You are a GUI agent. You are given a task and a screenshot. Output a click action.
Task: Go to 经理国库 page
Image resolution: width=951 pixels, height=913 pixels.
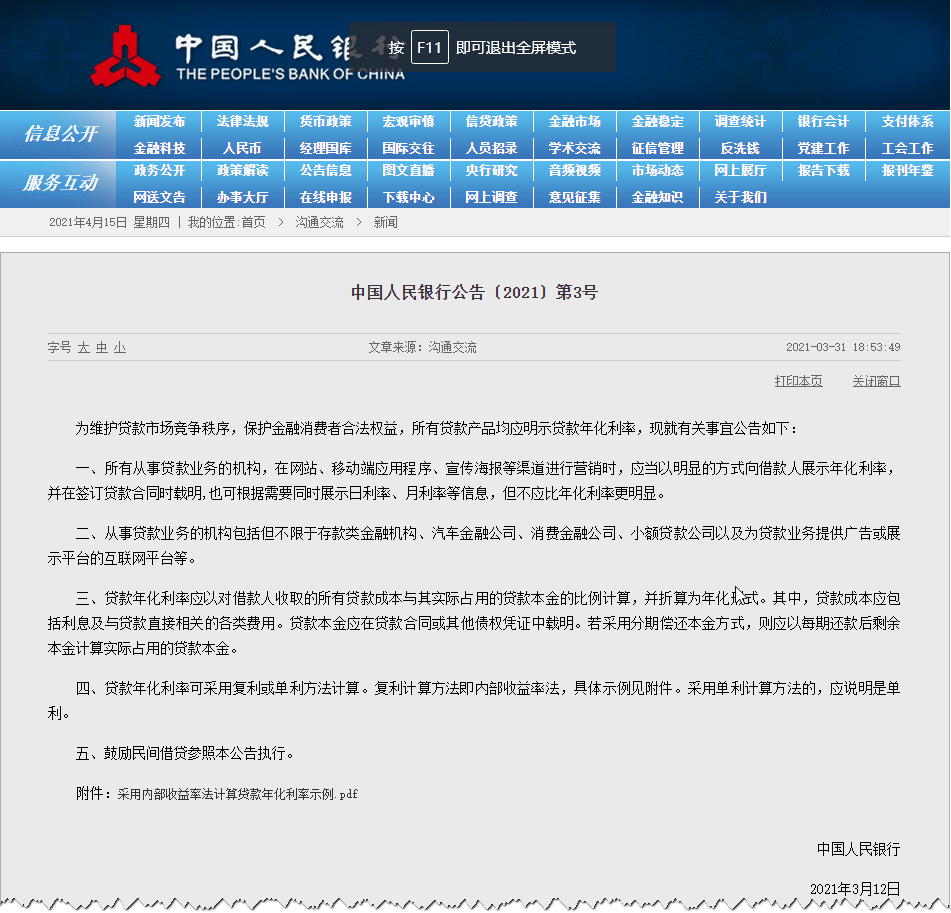[326, 148]
